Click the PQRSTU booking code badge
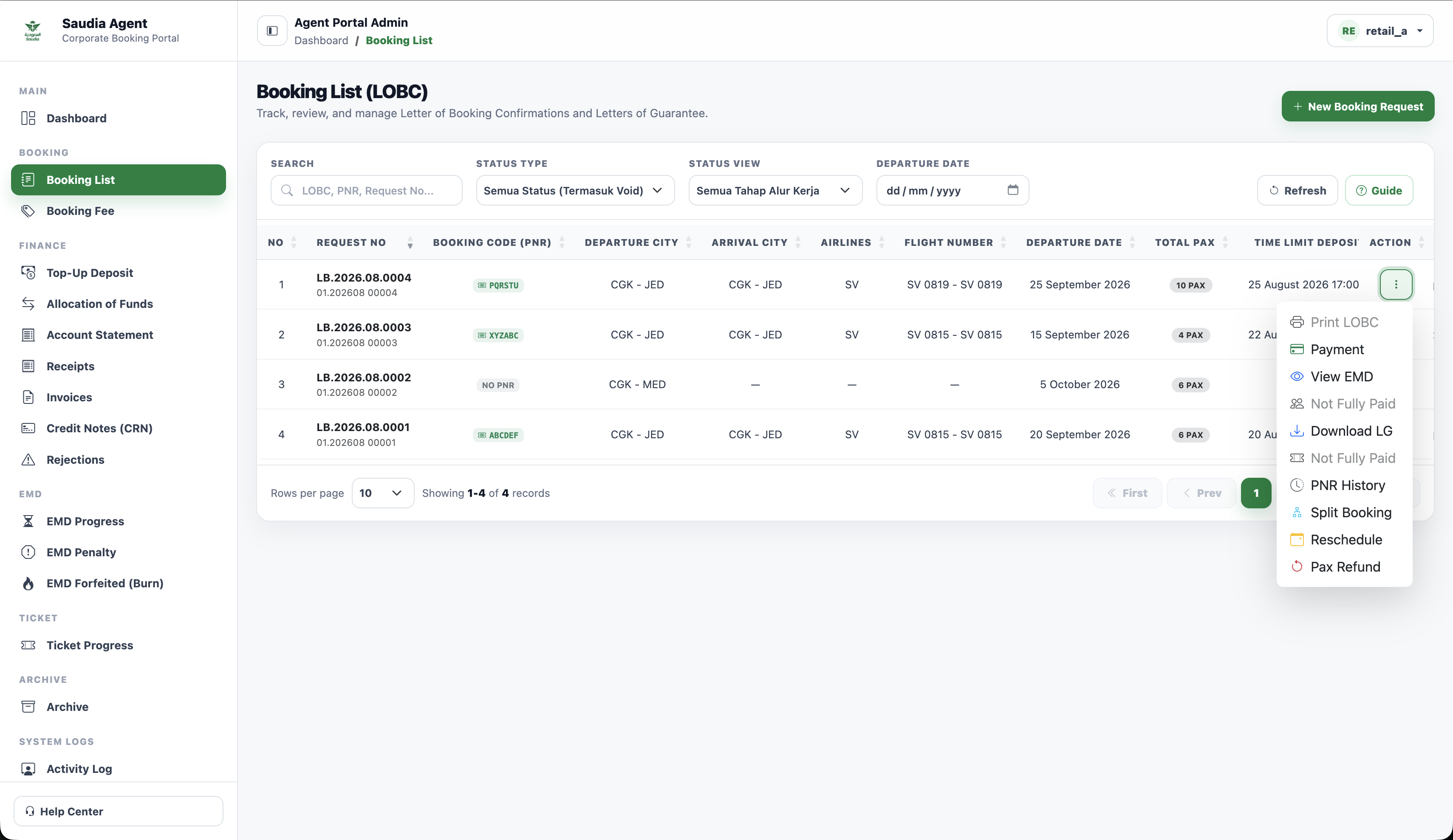Viewport: 1453px width, 840px height. coord(498,285)
